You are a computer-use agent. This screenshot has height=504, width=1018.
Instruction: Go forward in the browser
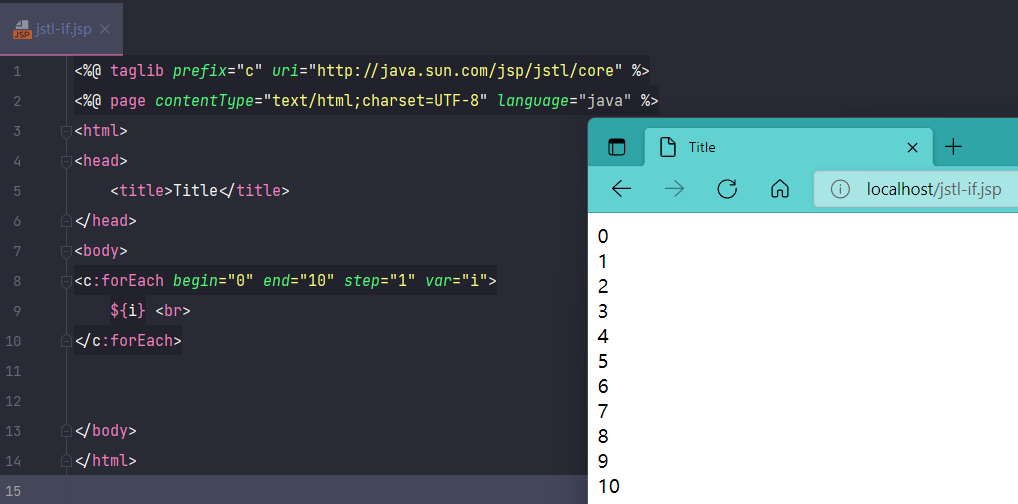(675, 189)
